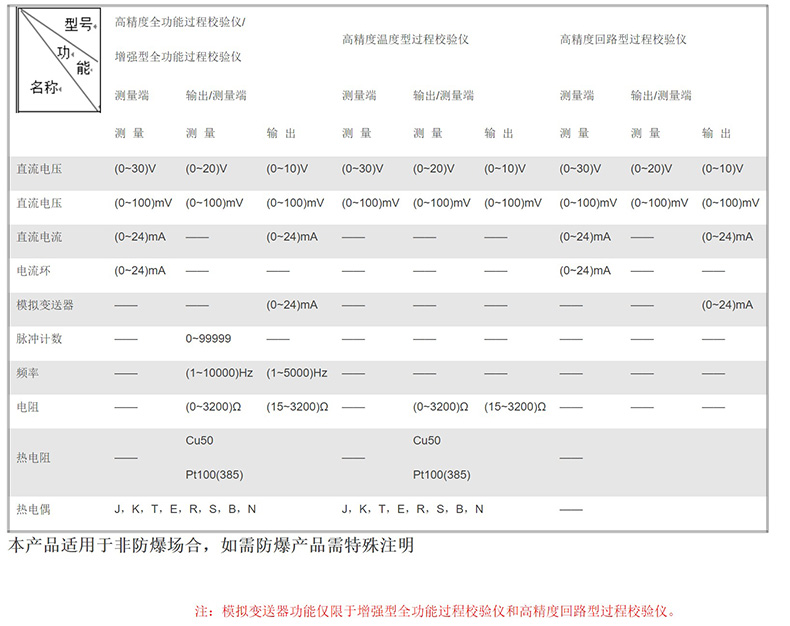Select Pt100(385) under the 高精度温度型过程校验仪 column

[441, 475]
